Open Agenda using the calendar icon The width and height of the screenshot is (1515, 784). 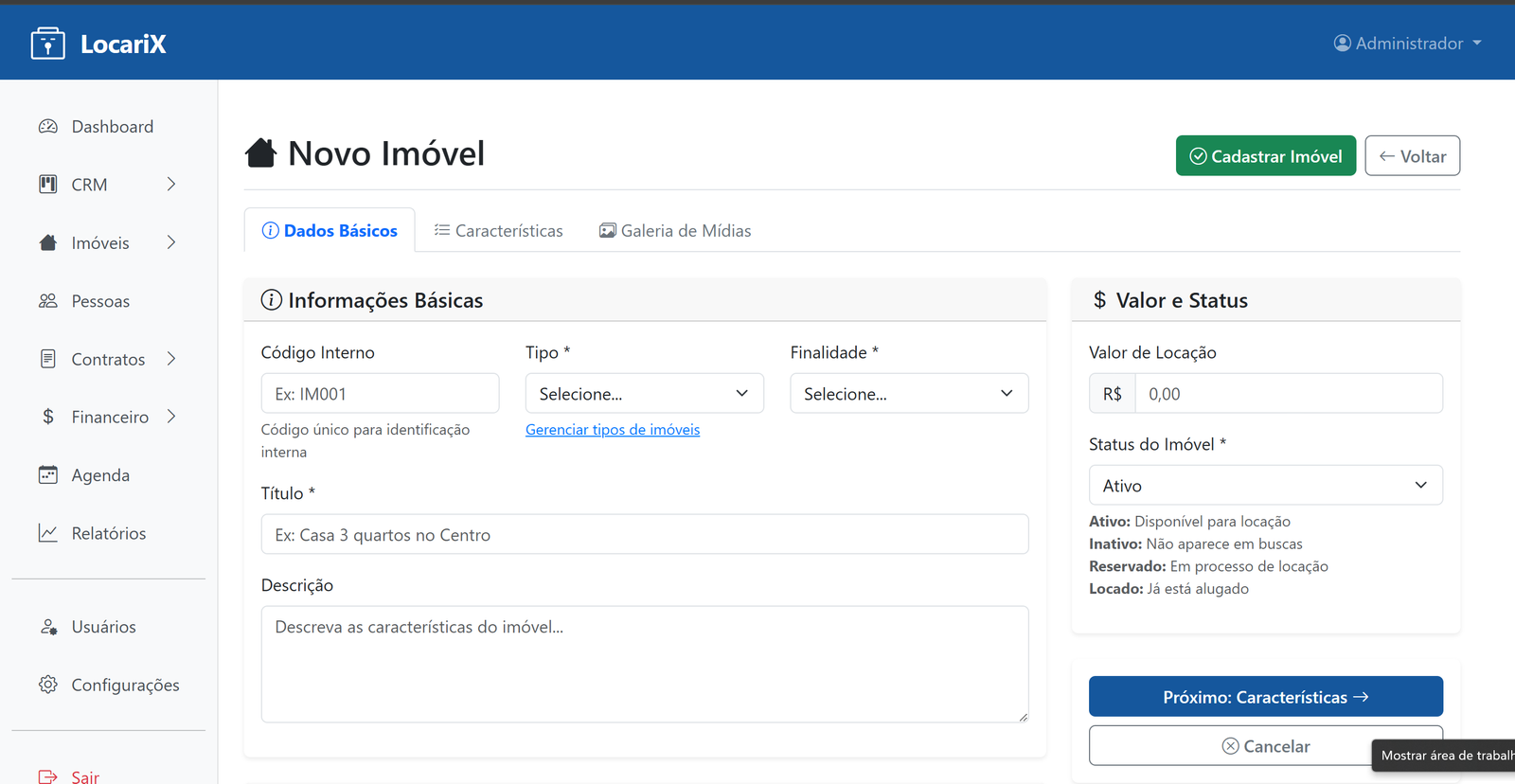click(x=48, y=475)
